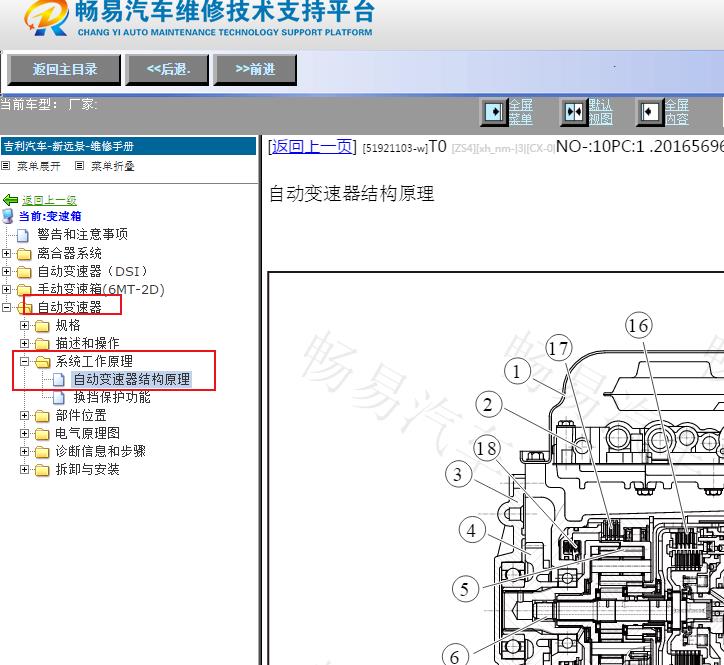The image size is (724, 665).
Task: Open the 默认视图 text link
Action: [x=601, y=112]
